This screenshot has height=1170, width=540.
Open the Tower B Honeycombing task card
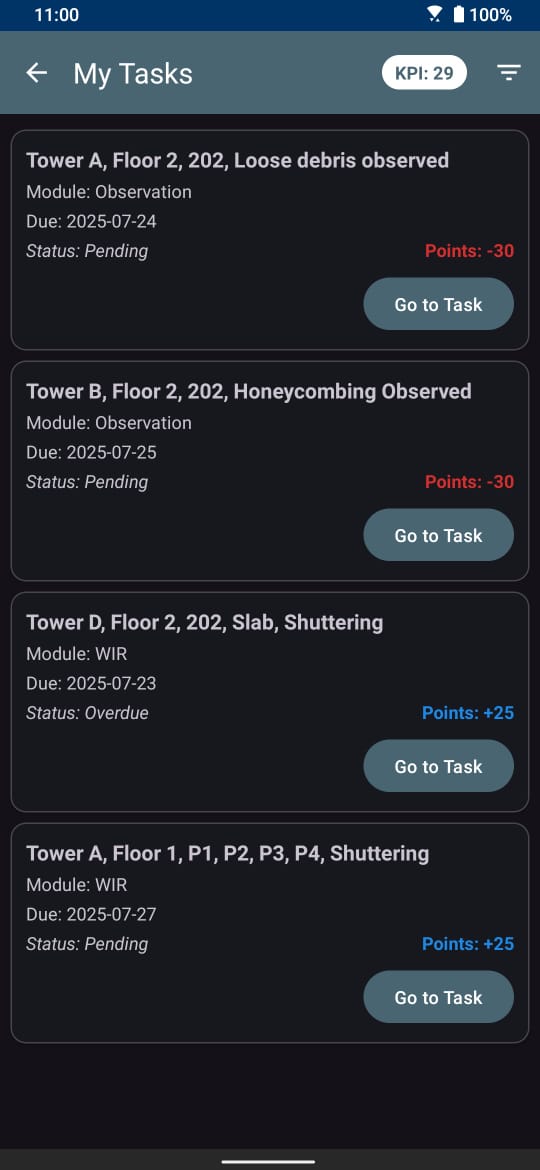tap(270, 471)
